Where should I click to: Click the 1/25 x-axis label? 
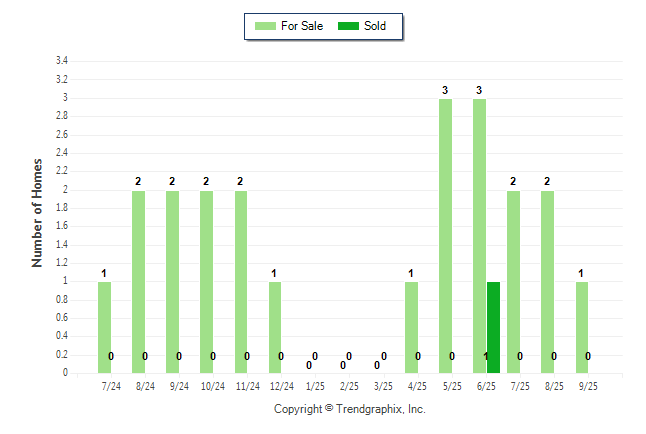coord(315,385)
